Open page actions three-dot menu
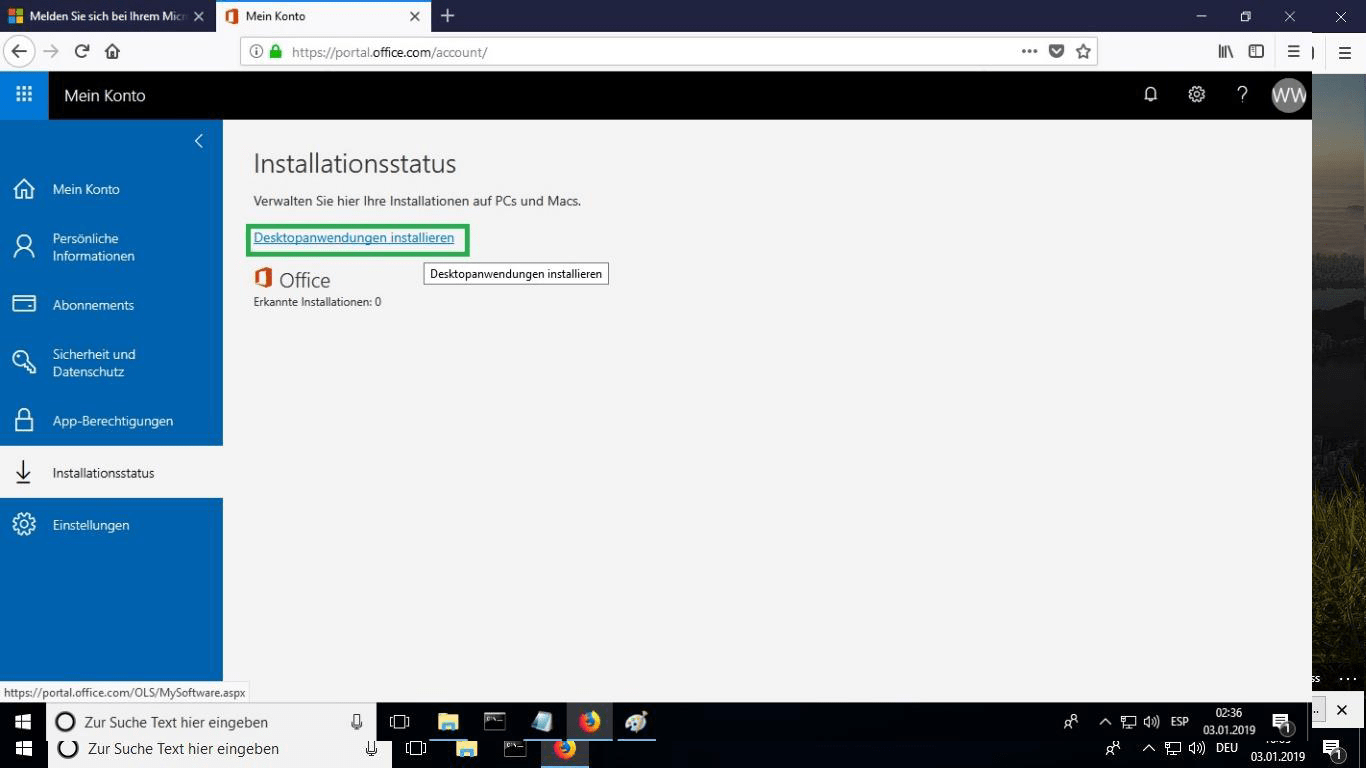1366x768 pixels. tap(1029, 52)
